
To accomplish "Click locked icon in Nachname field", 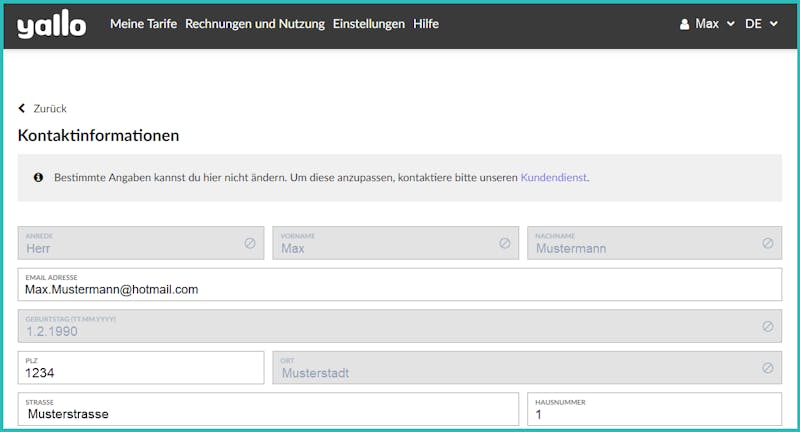I will pyautogui.click(x=768, y=243).
